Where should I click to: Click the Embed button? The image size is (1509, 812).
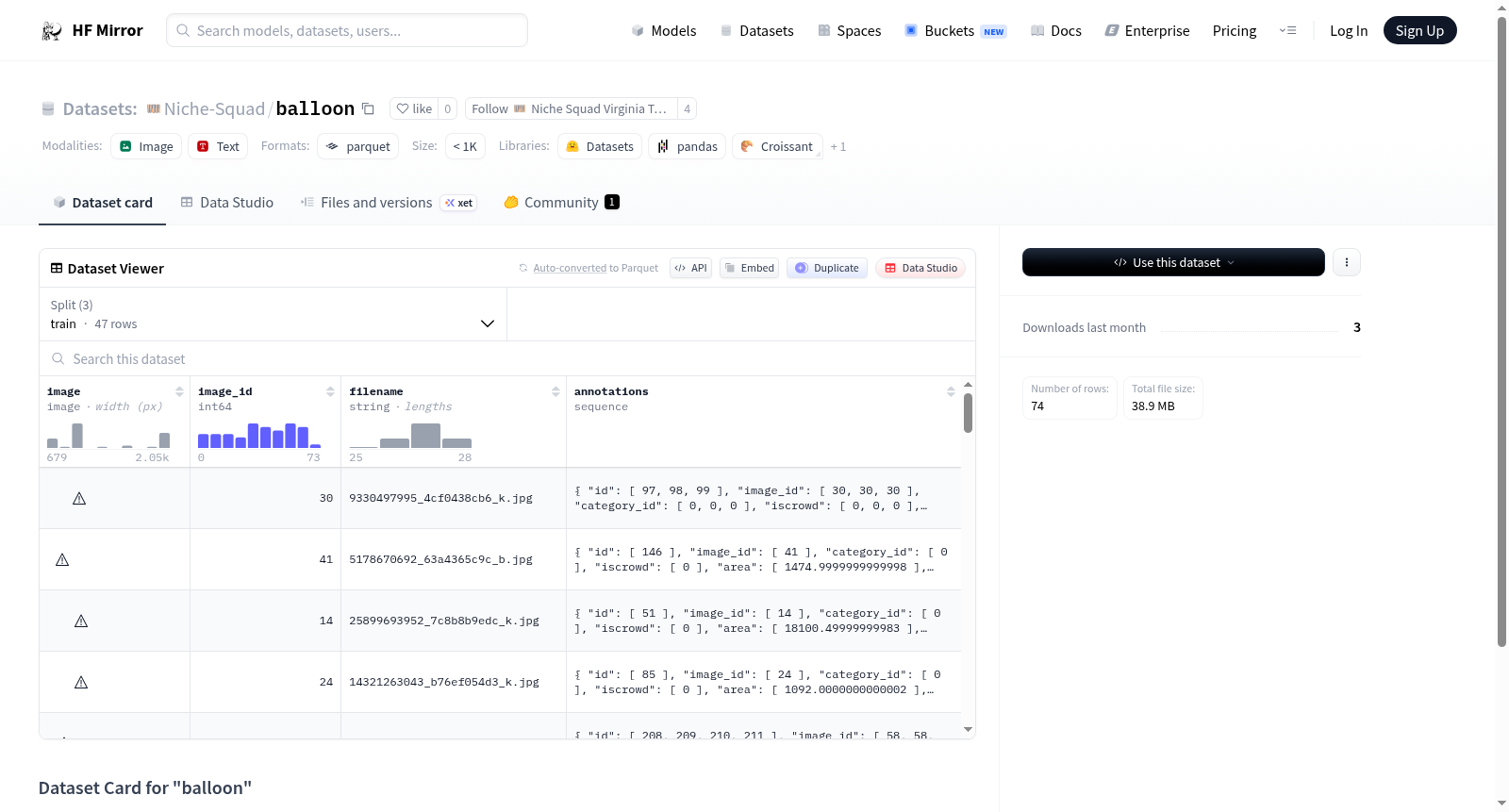[x=749, y=268]
